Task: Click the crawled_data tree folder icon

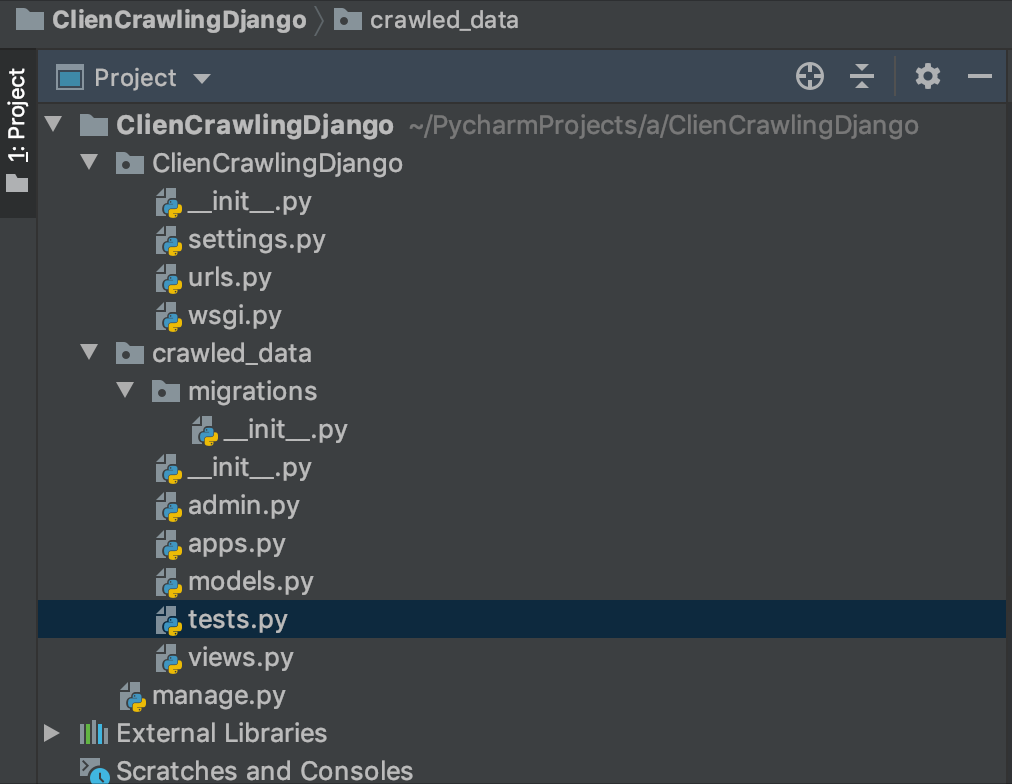Action: click(130, 353)
